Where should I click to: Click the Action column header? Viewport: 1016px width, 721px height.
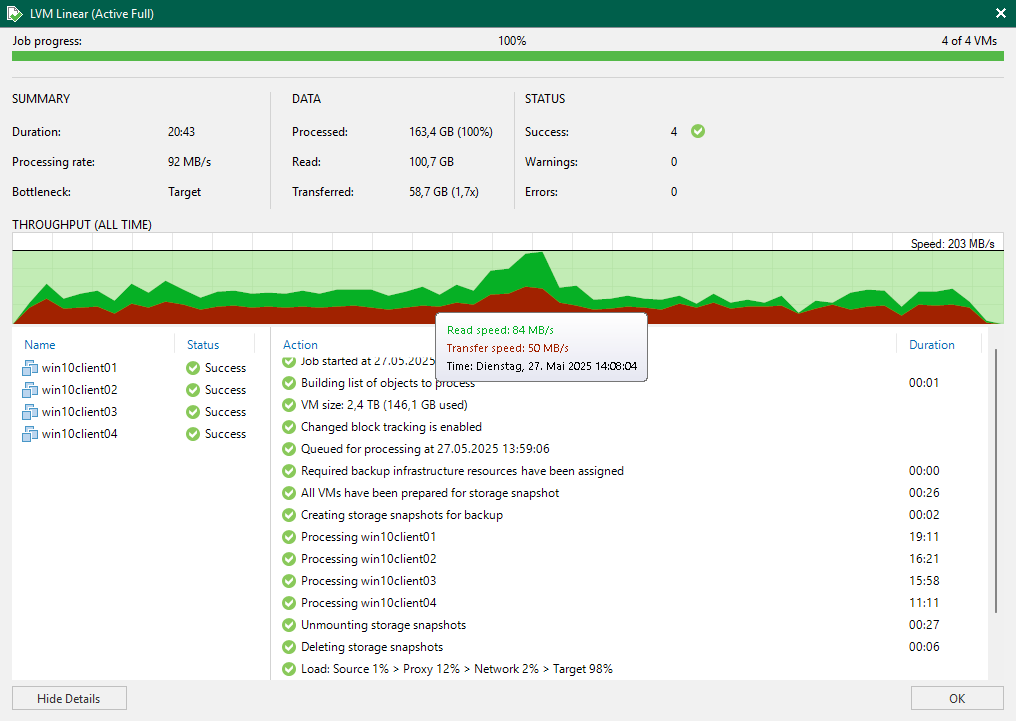coord(300,345)
